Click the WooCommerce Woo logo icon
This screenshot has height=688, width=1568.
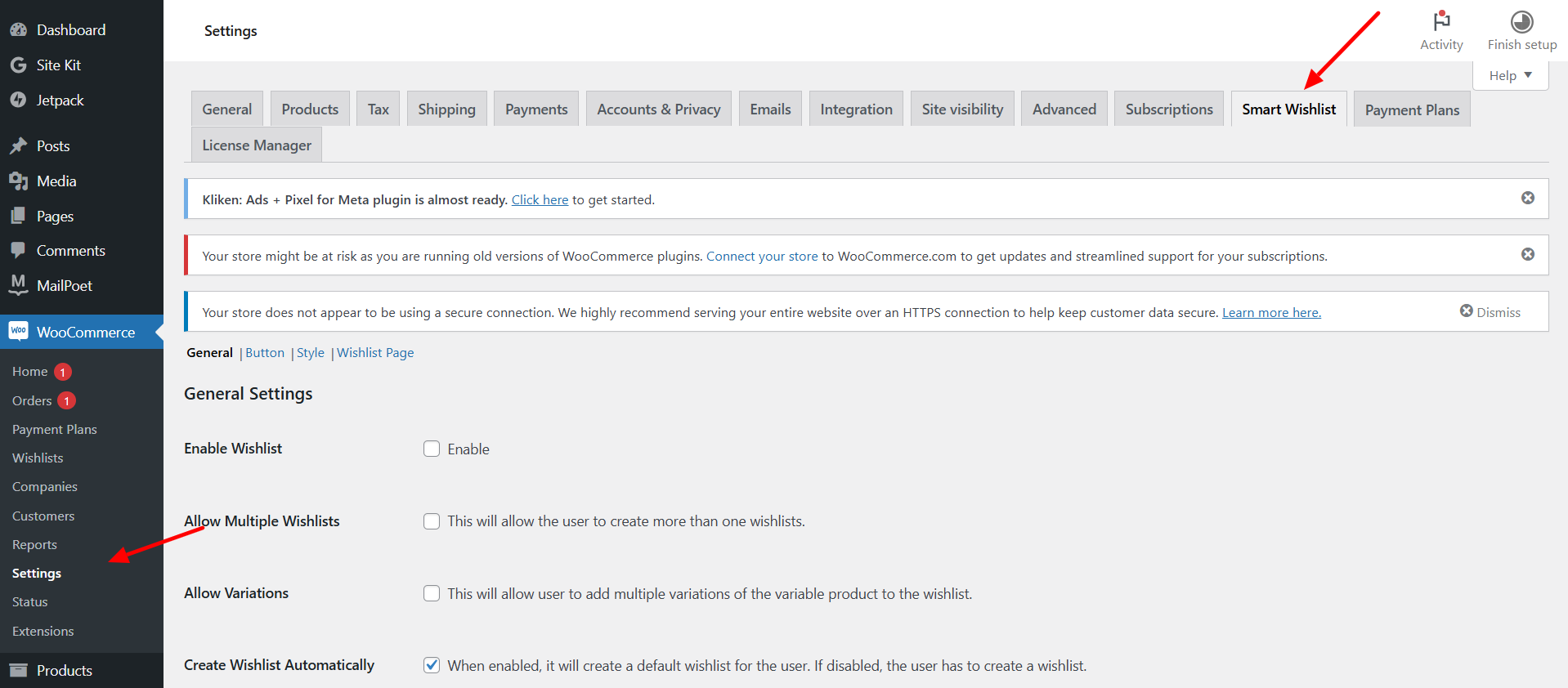tap(18, 331)
